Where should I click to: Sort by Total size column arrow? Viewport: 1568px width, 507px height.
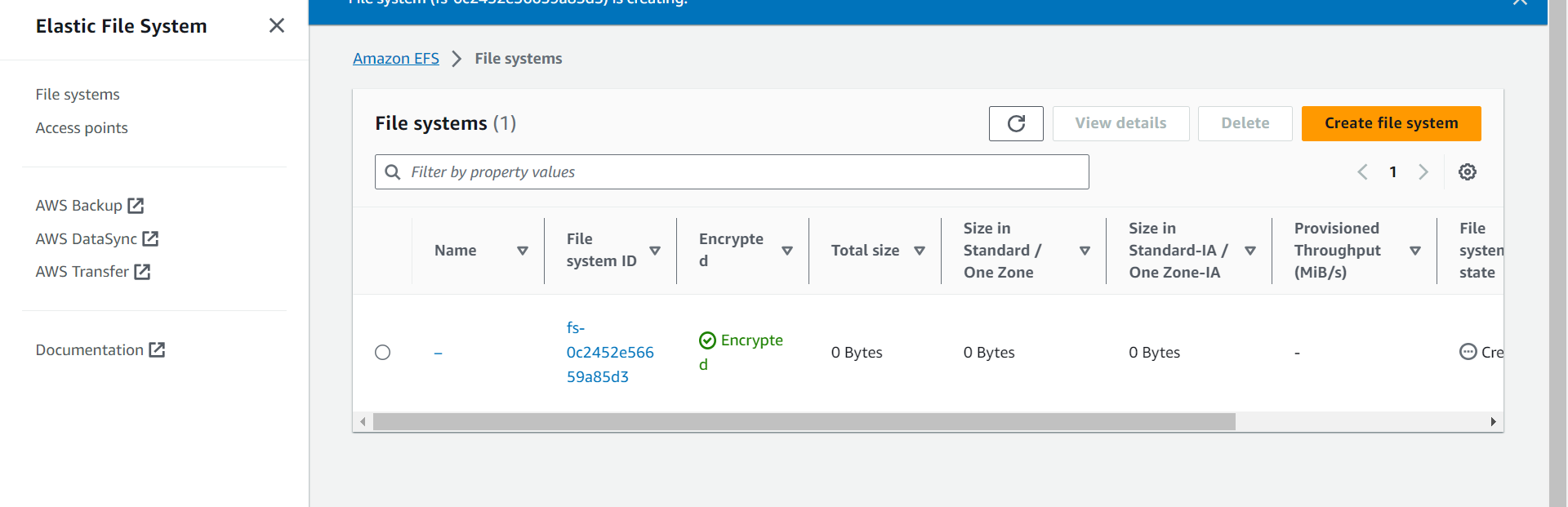[920, 251]
